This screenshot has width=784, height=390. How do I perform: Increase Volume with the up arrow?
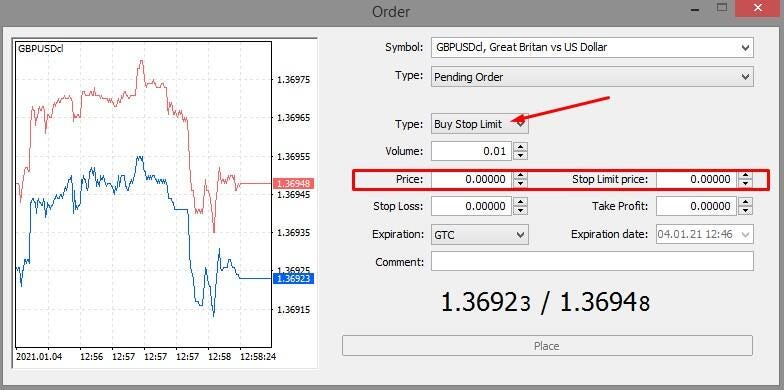[521, 147]
